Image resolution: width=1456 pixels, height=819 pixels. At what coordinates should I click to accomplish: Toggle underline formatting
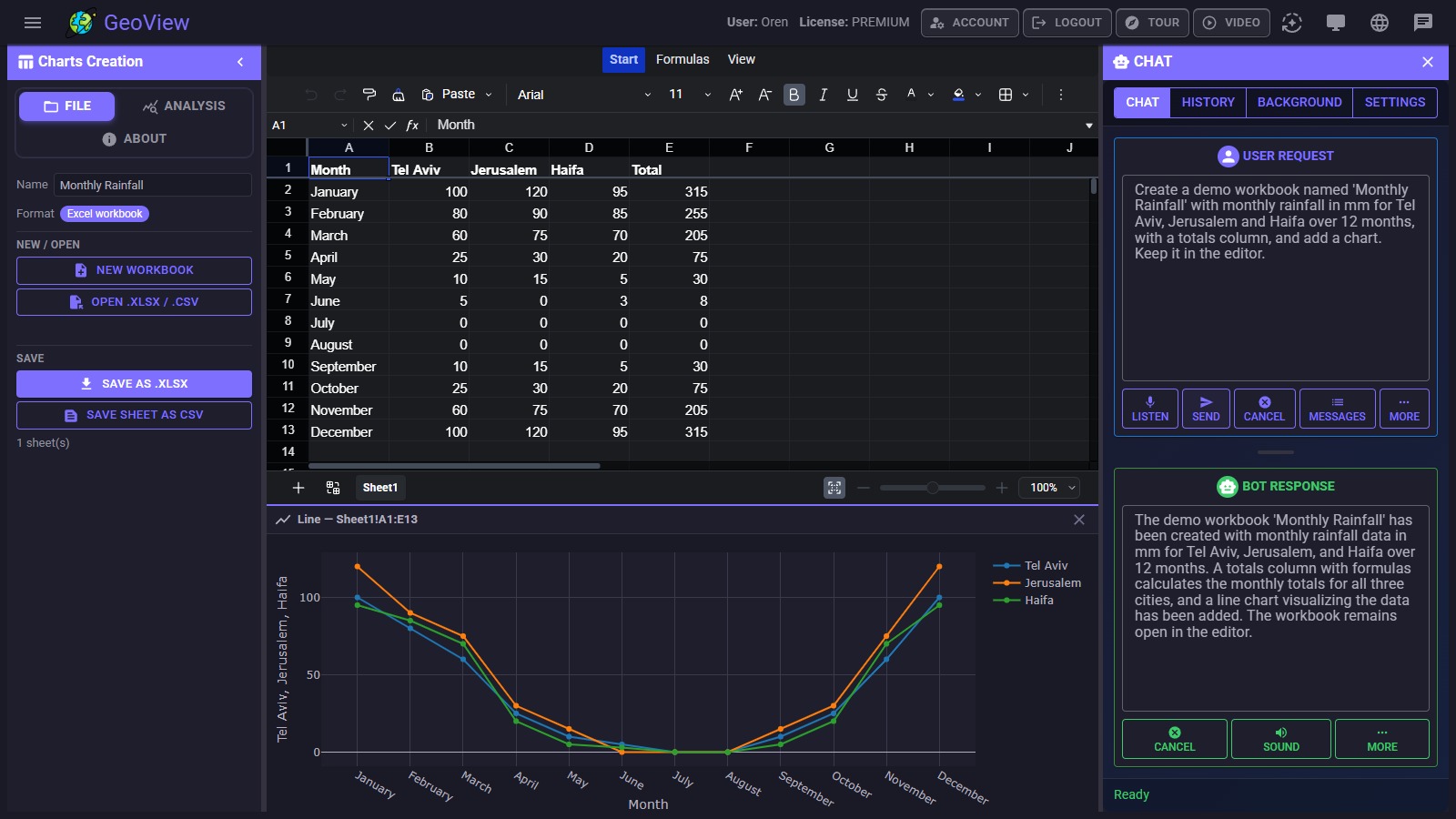[x=853, y=95]
